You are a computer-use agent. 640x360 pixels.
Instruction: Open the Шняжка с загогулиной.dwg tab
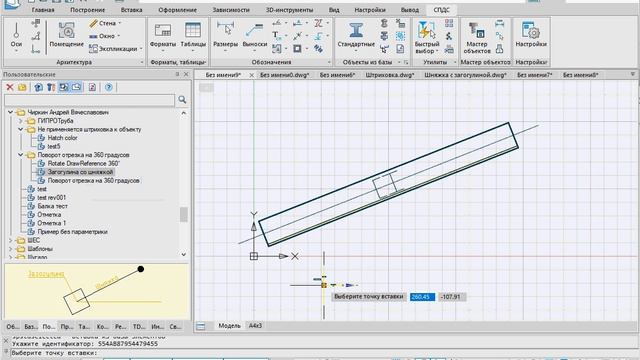coord(465,75)
